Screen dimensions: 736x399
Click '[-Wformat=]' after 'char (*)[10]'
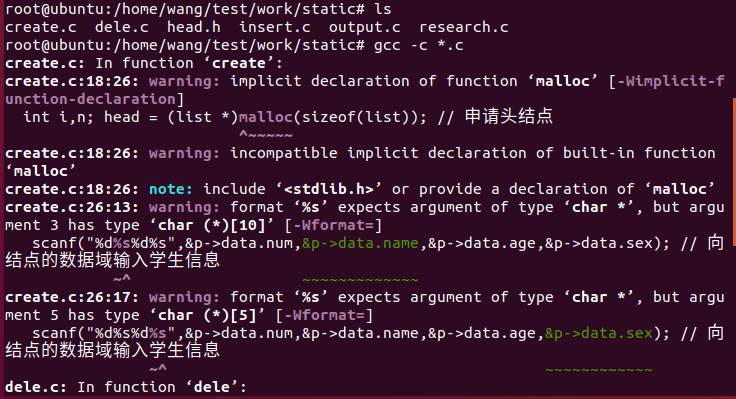[333, 225]
